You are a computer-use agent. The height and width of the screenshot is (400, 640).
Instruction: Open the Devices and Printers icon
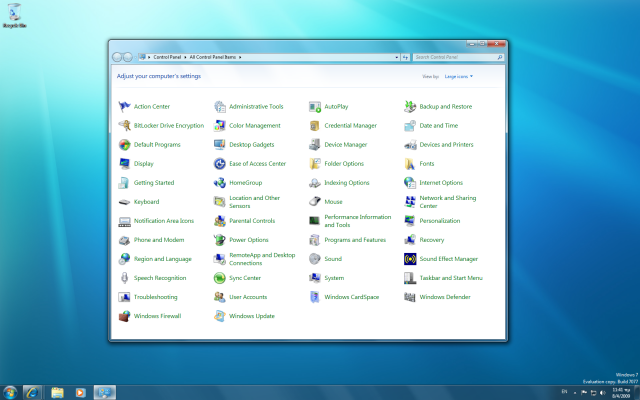pyautogui.click(x=410, y=144)
